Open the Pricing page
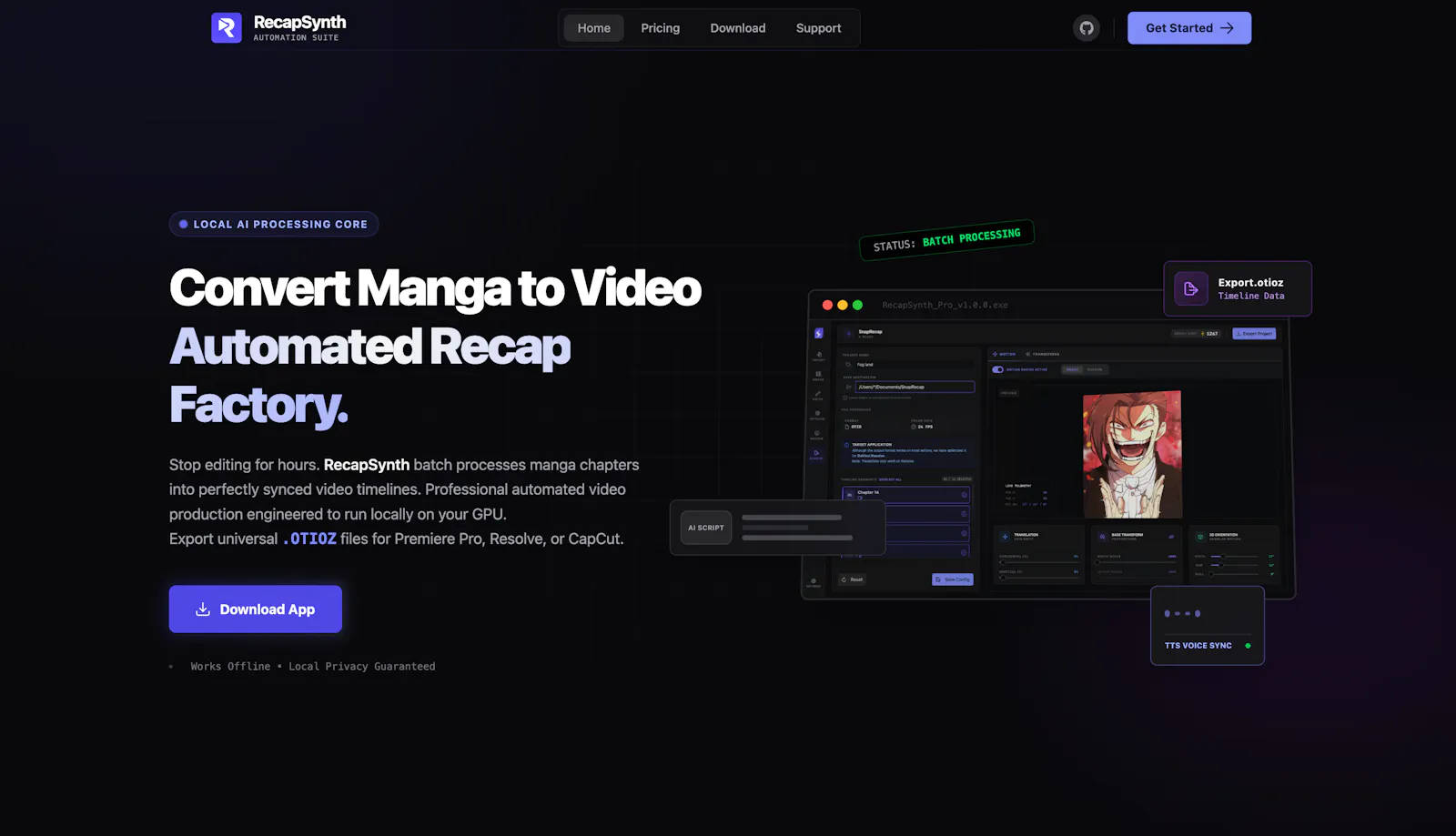1456x836 pixels. [661, 28]
